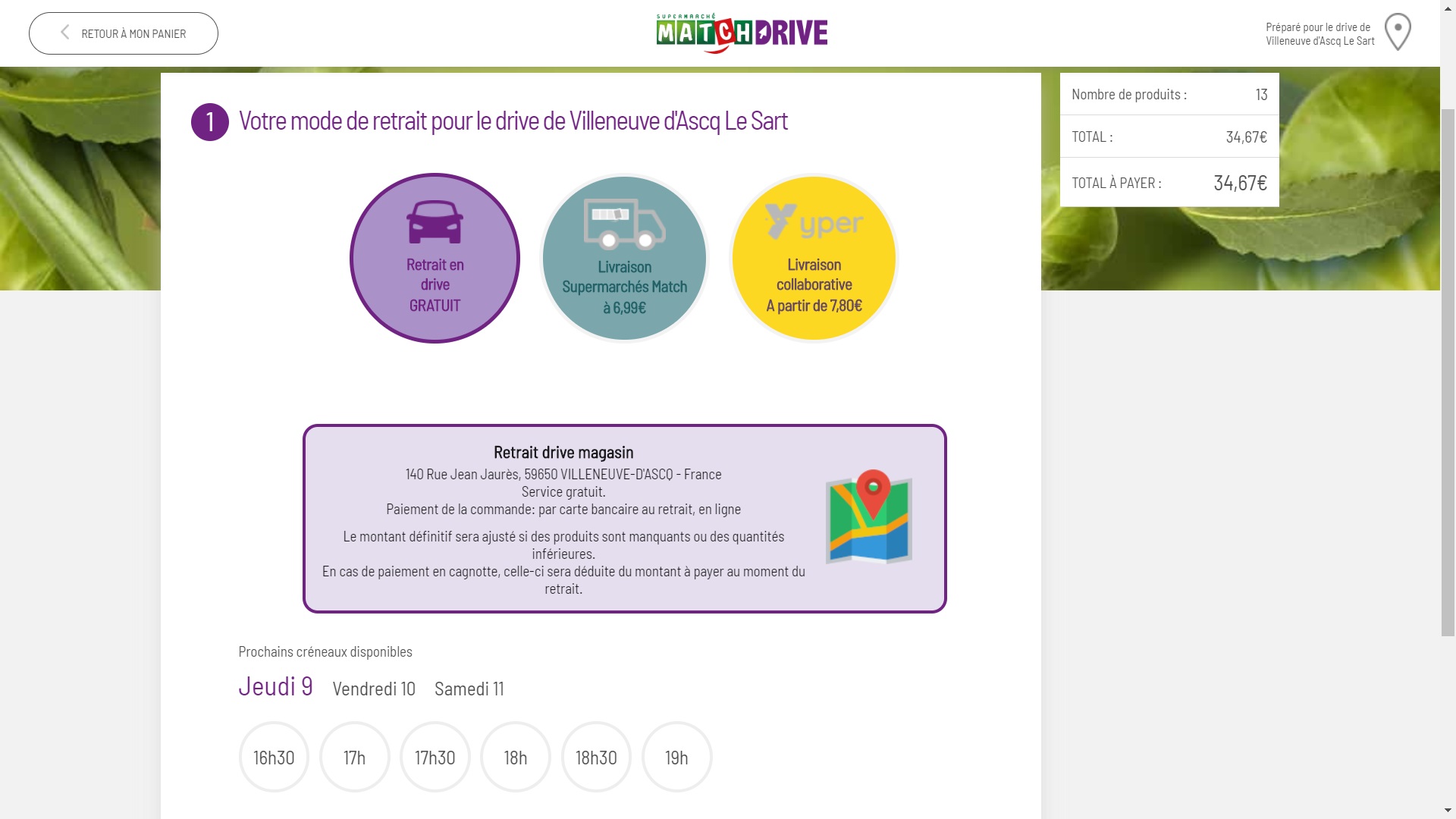The image size is (1456, 819).
Task: Switch to Jeudi 9 day tab
Action: [275, 686]
